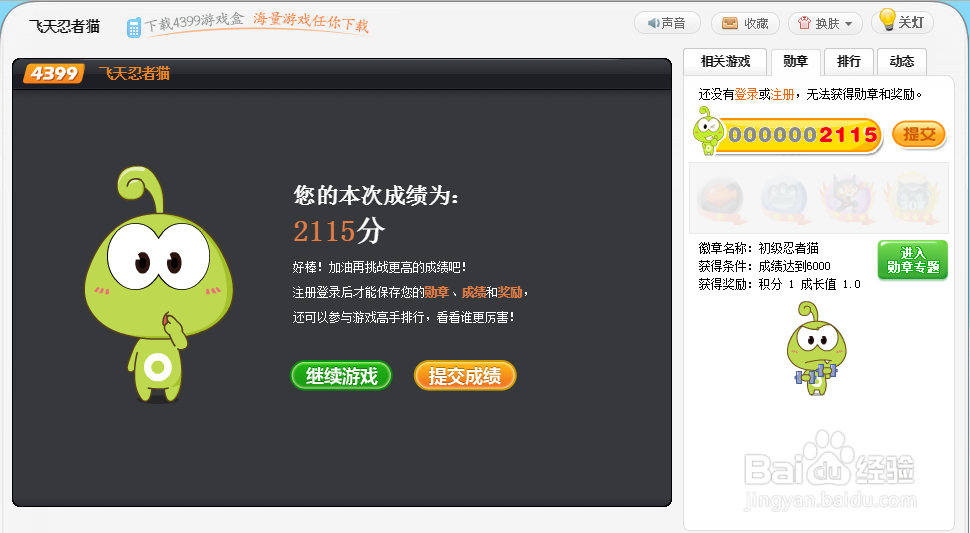Click the phone icon beside the download text
Image resolution: width=970 pixels, height=533 pixels.
click(133, 28)
